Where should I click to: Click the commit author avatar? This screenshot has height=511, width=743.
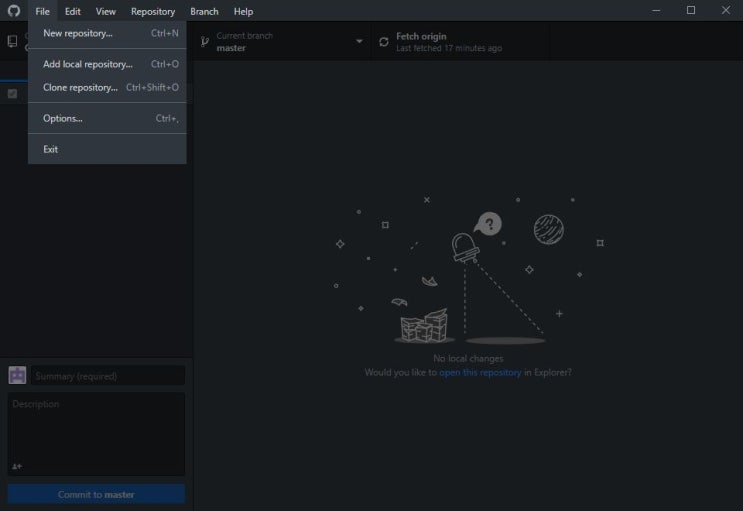(18, 375)
